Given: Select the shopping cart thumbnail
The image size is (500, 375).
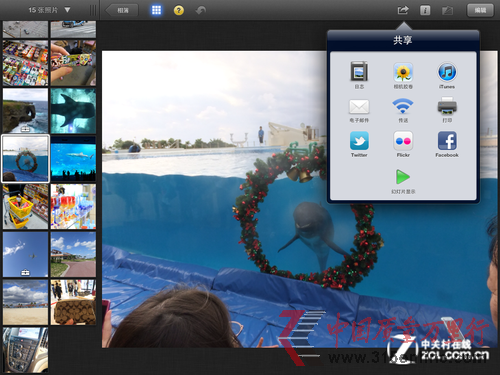Looking at the screenshot, I should click(x=26, y=206).
